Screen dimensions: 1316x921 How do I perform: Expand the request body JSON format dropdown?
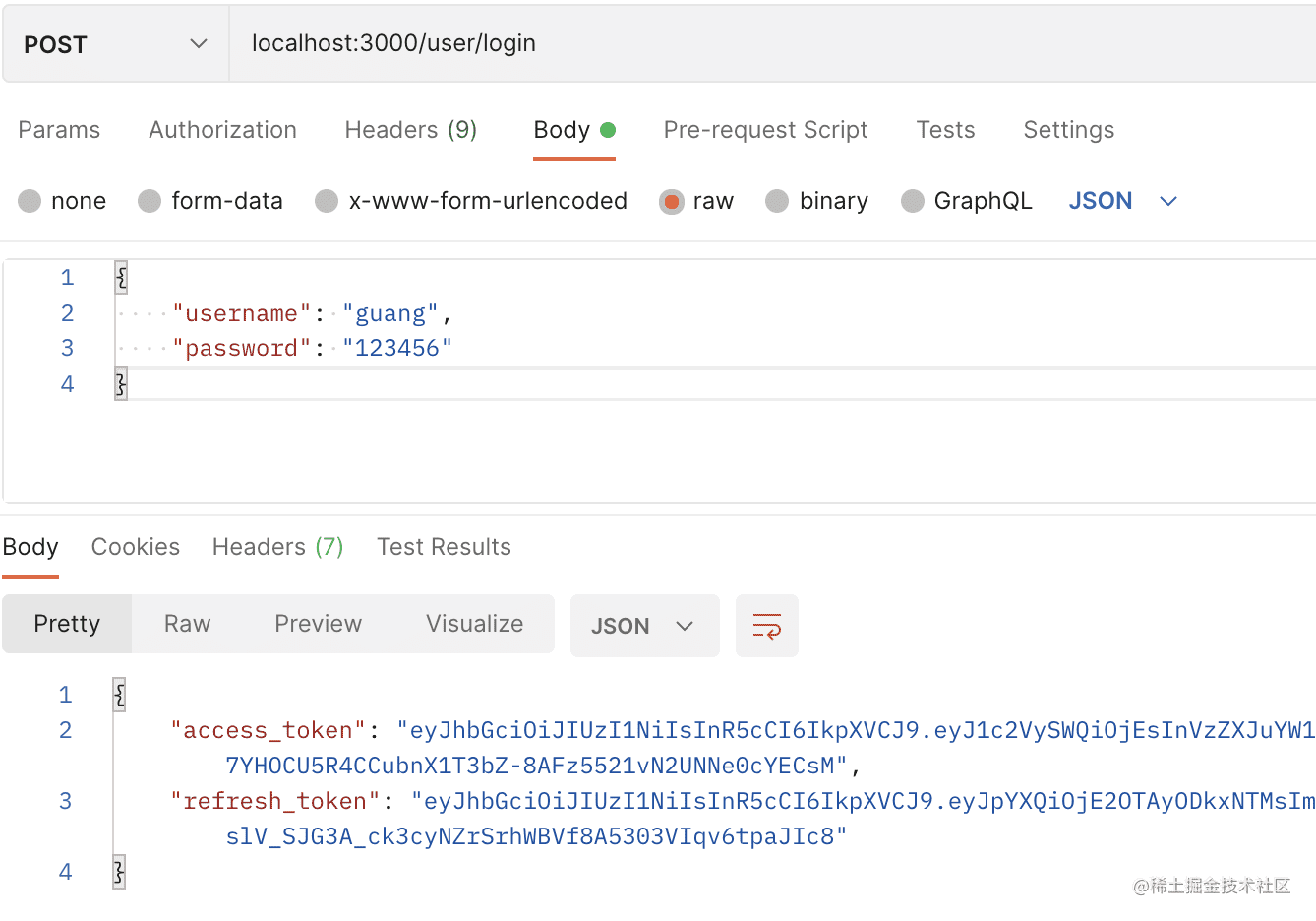pos(1122,201)
